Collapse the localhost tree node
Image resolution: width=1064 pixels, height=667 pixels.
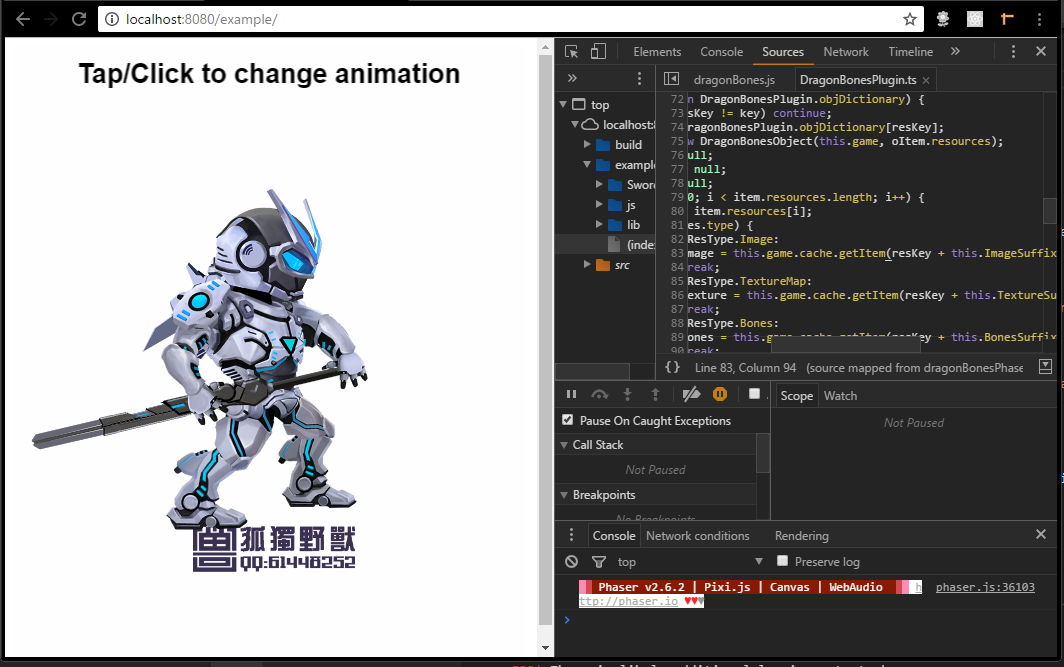point(575,125)
